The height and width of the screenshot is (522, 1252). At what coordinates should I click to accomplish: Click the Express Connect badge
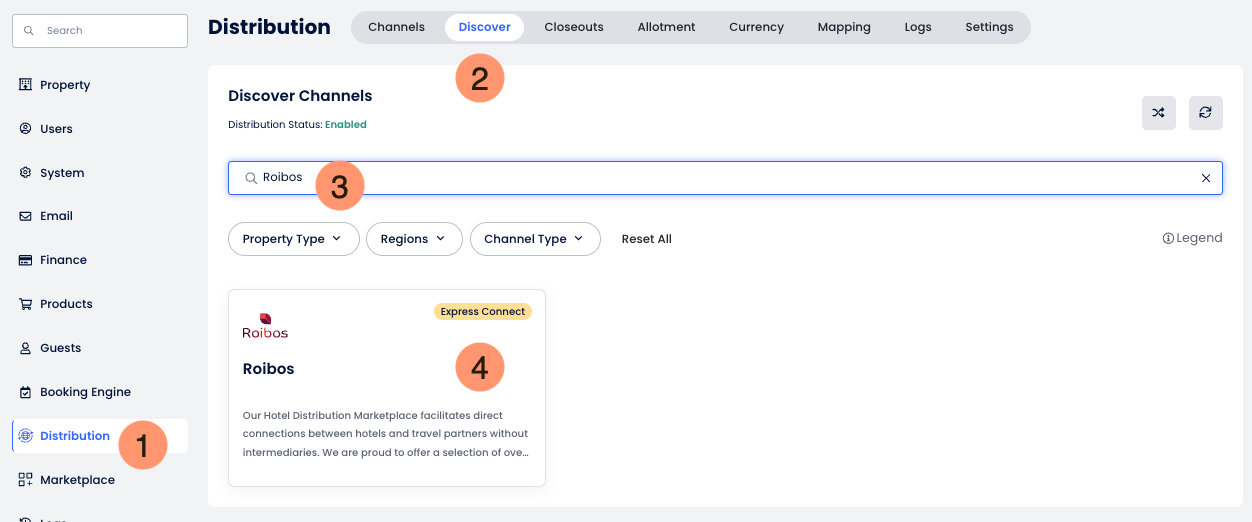(x=483, y=312)
